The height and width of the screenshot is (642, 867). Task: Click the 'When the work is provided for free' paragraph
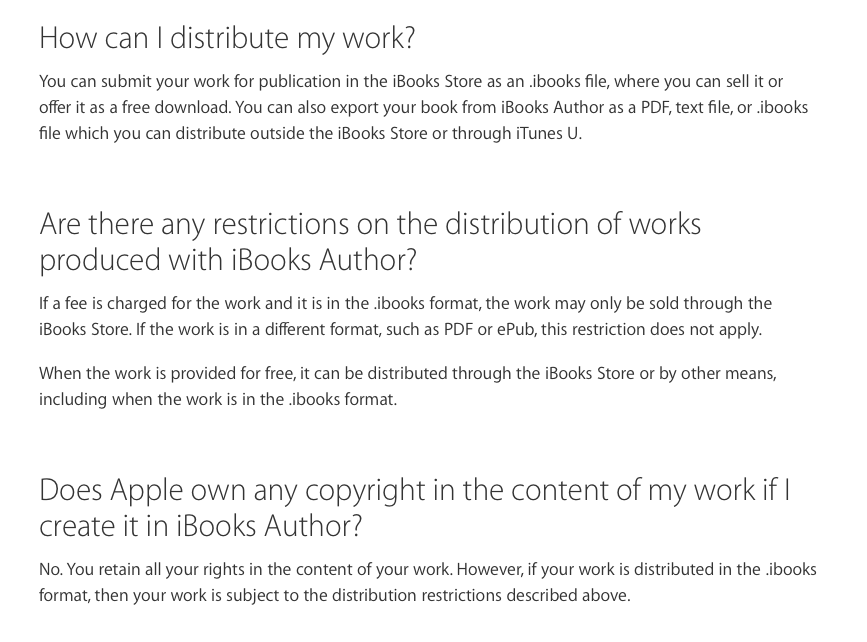click(x=408, y=386)
